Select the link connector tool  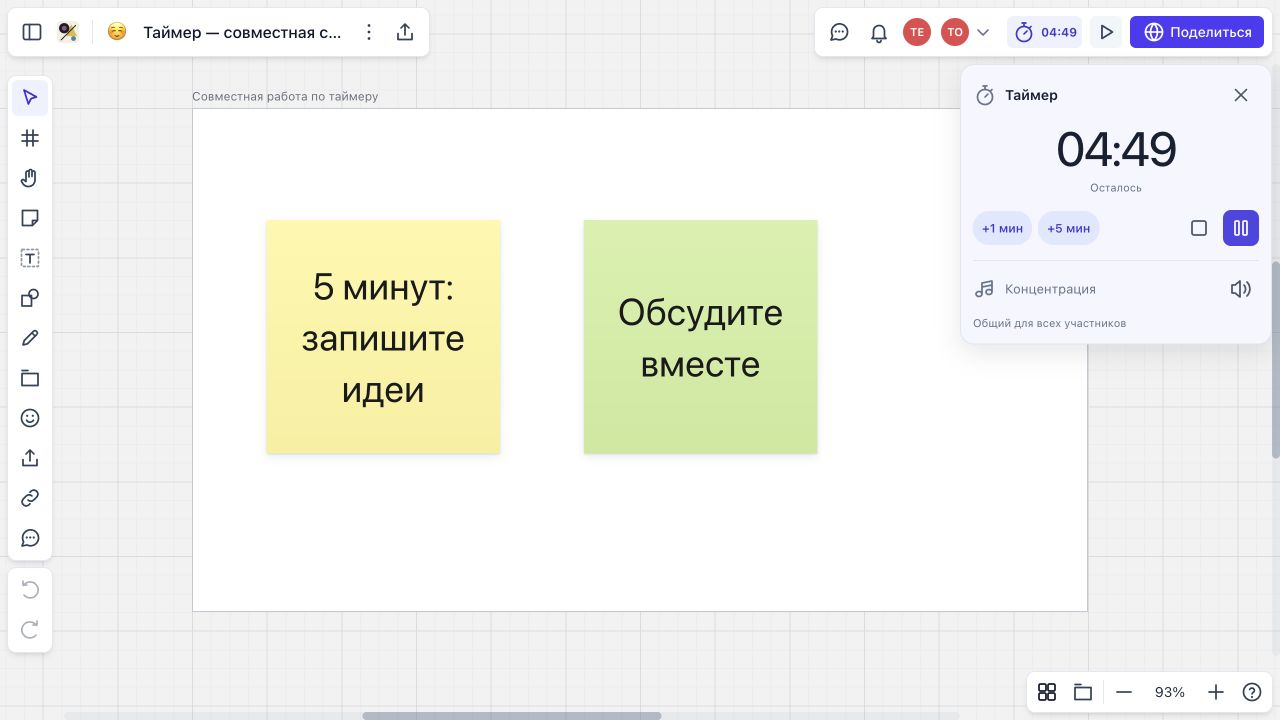(30, 498)
